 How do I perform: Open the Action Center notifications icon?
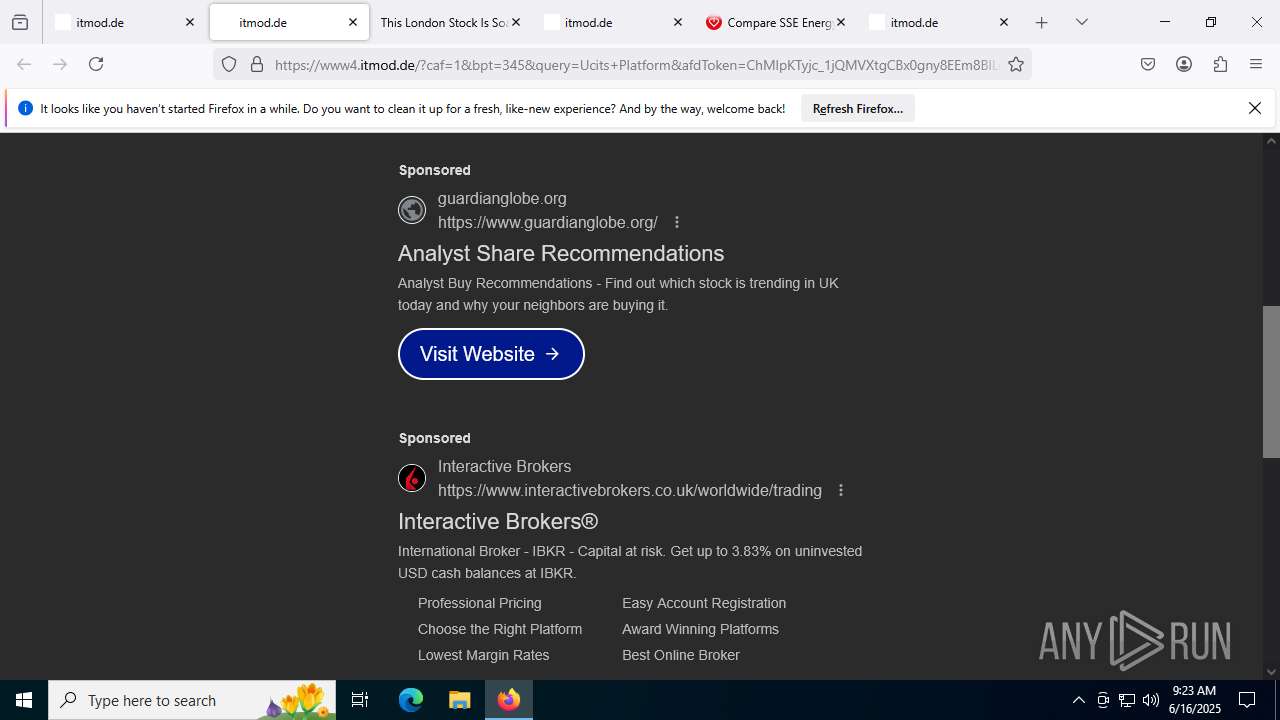point(1247,700)
